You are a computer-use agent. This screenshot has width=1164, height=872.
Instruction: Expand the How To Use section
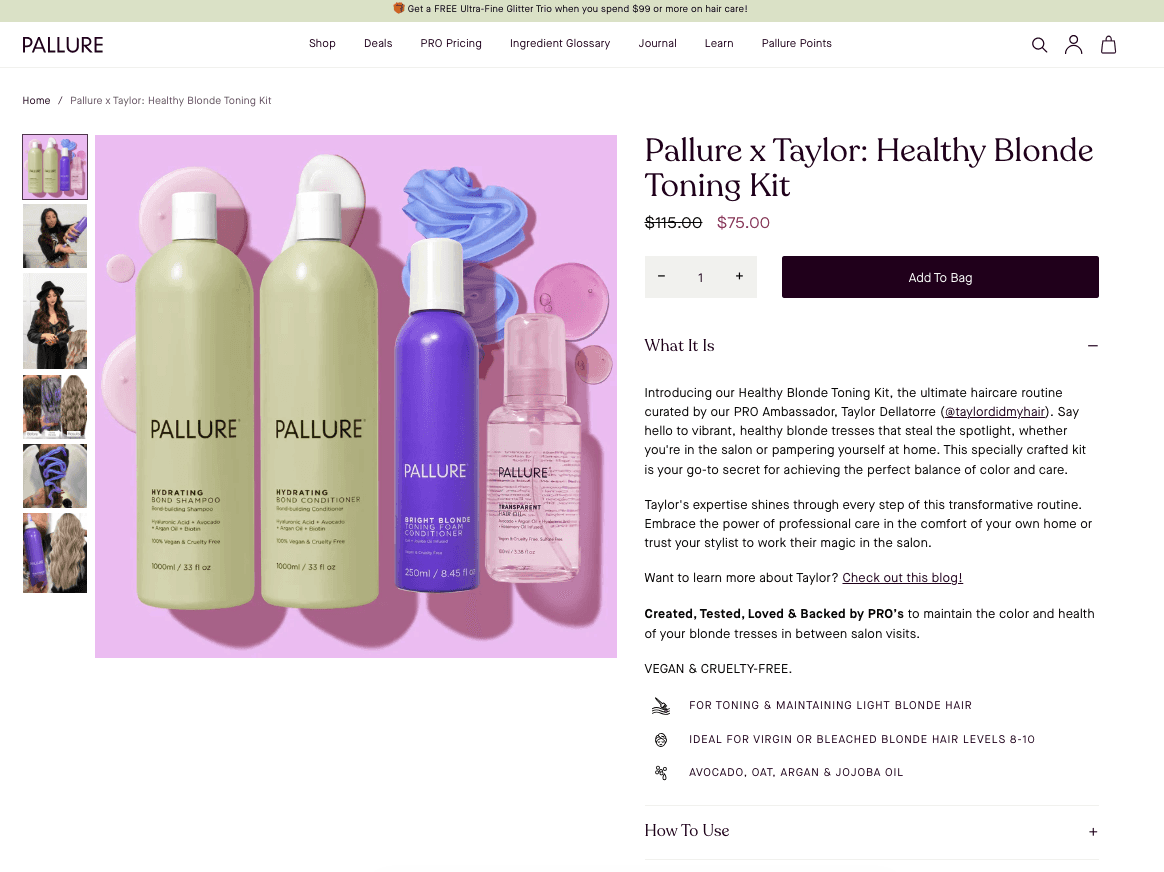[x=1093, y=832]
